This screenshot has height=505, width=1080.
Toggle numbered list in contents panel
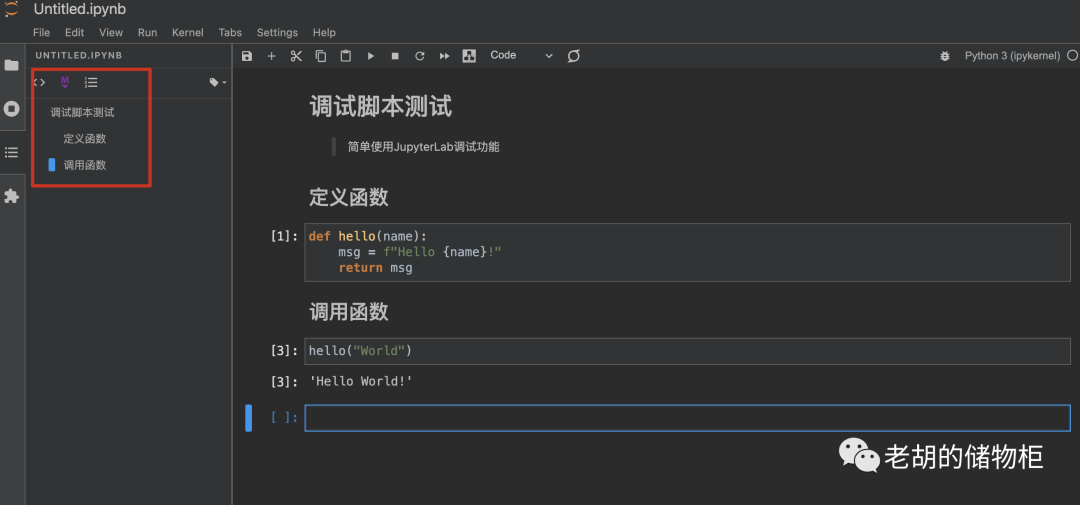tap(91, 82)
